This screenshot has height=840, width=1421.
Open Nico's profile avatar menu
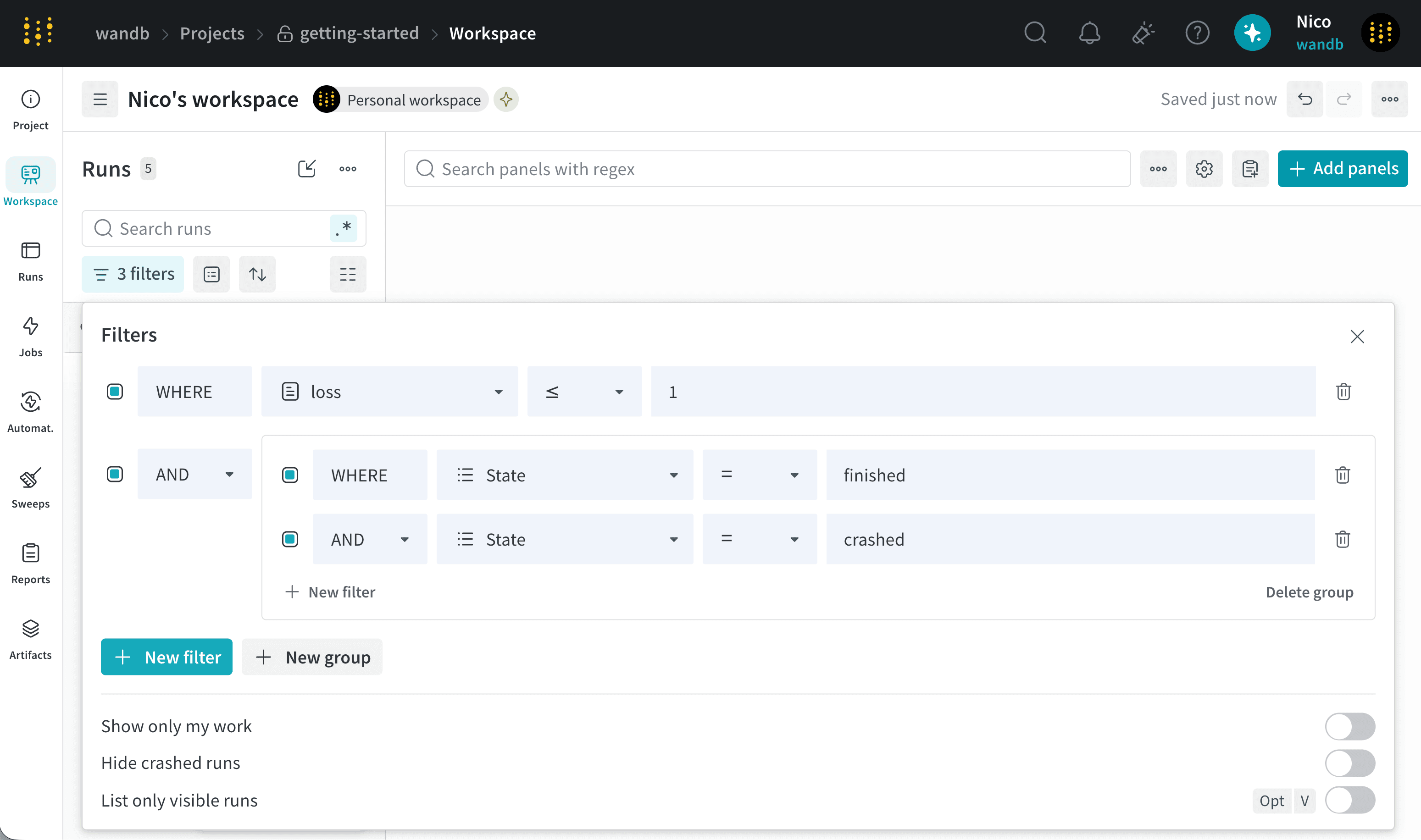click(1380, 33)
